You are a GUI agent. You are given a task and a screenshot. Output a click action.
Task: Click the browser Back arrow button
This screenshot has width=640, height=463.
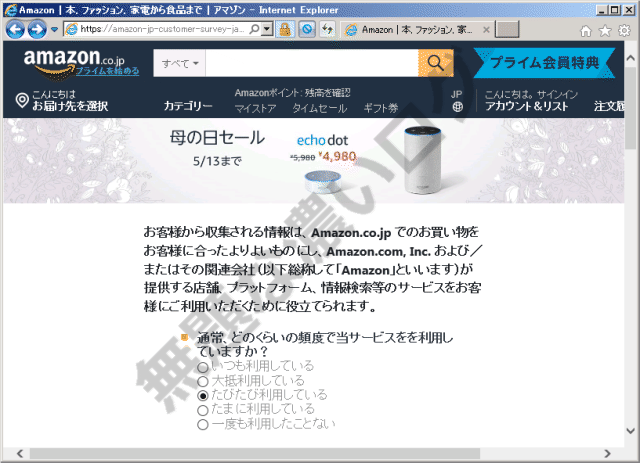point(15,29)
